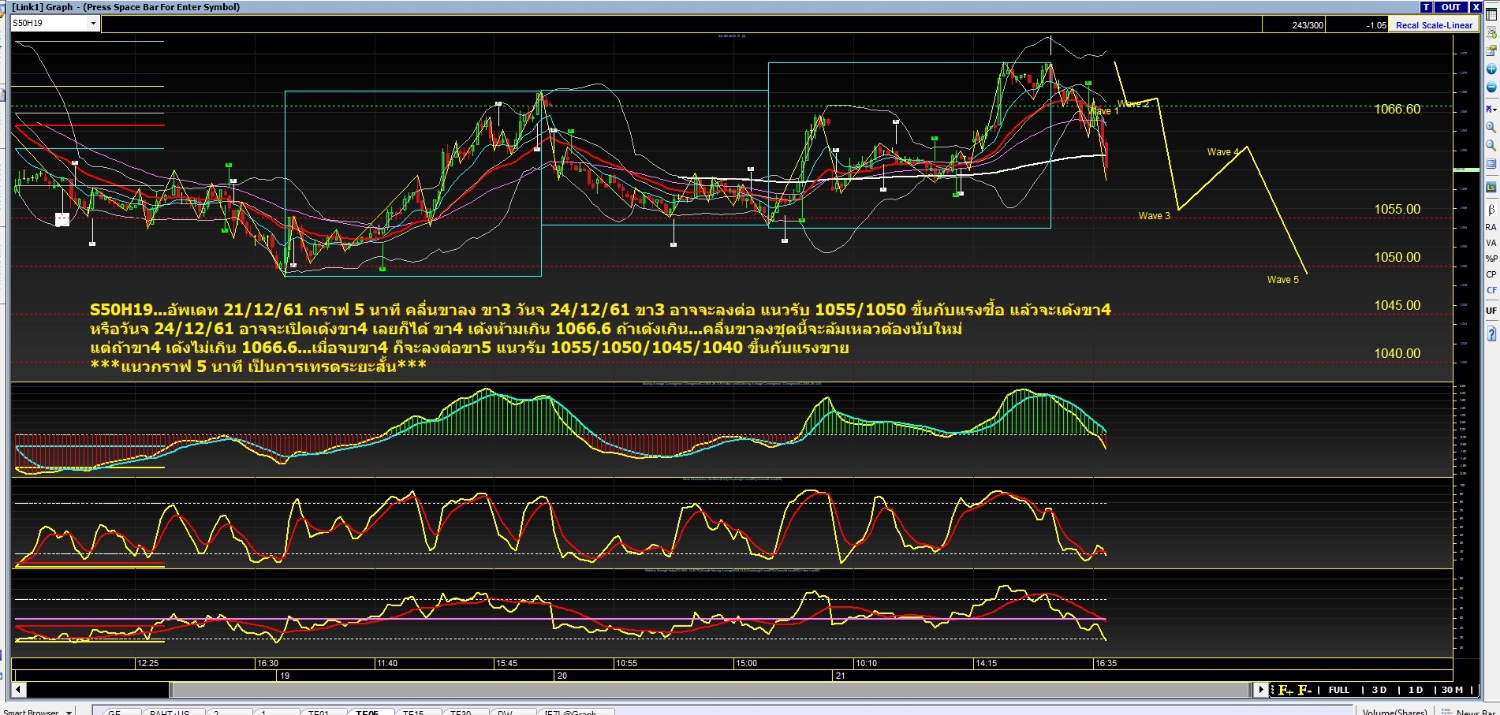Screen dimensions: 1500x715
Task: Click the F- font decrease icon
Action: [x=1304, y=690]
